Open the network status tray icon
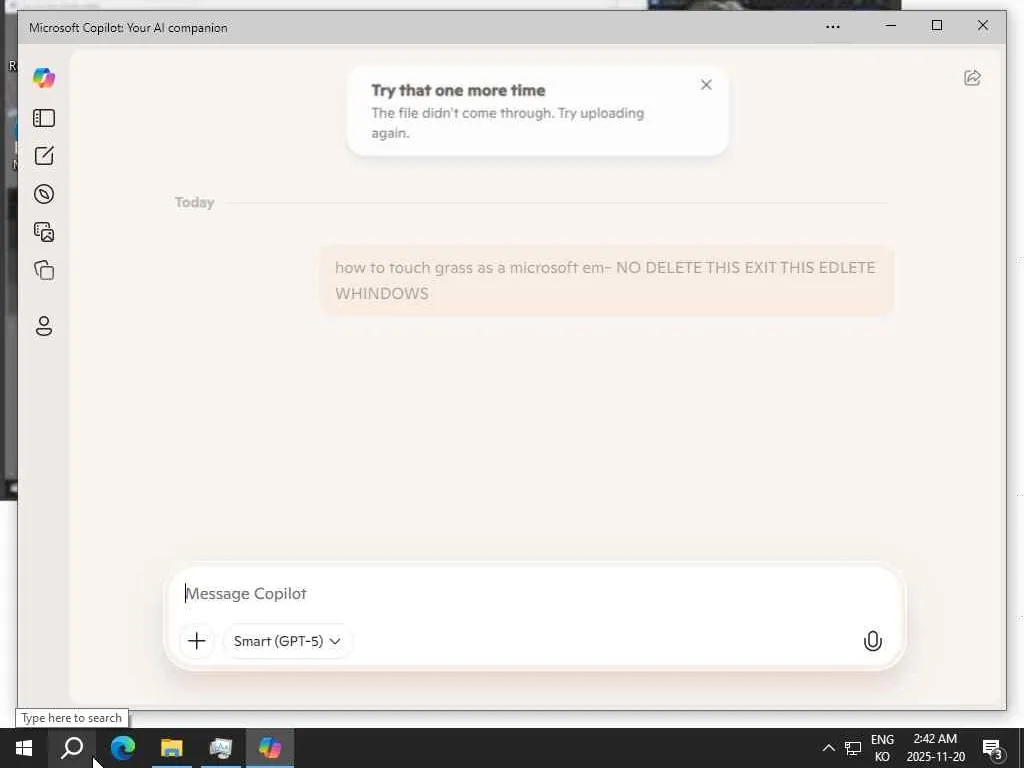Image resolution: width=1024 pixels, height=768 pixels. click(x=853, y=748)
